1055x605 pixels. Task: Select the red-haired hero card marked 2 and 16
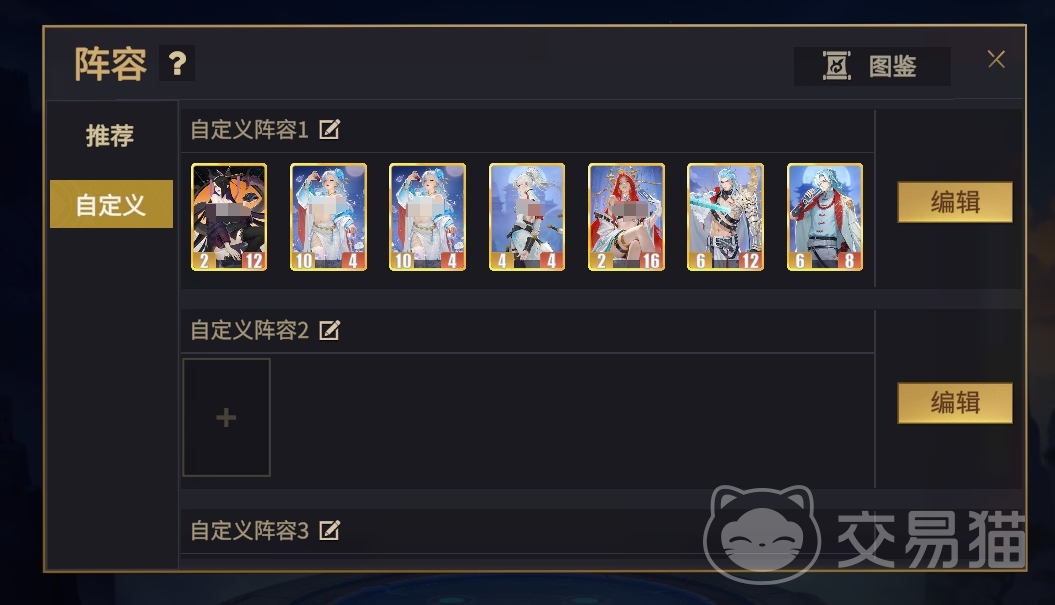click(626, 217)
